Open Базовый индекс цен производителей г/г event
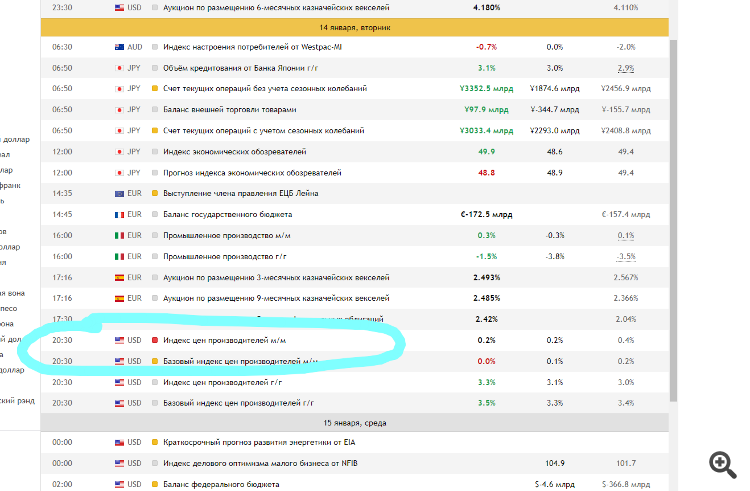Image resolution: width=750 pixels, height=491 pixels. coord(238,403)
